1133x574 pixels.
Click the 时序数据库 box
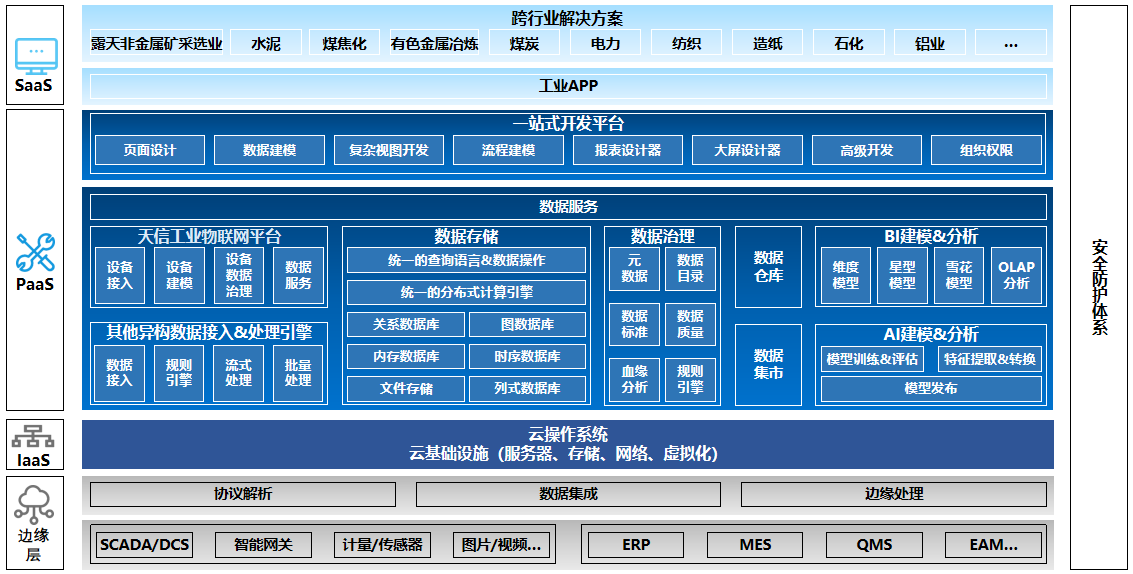[x=527, y=356]
